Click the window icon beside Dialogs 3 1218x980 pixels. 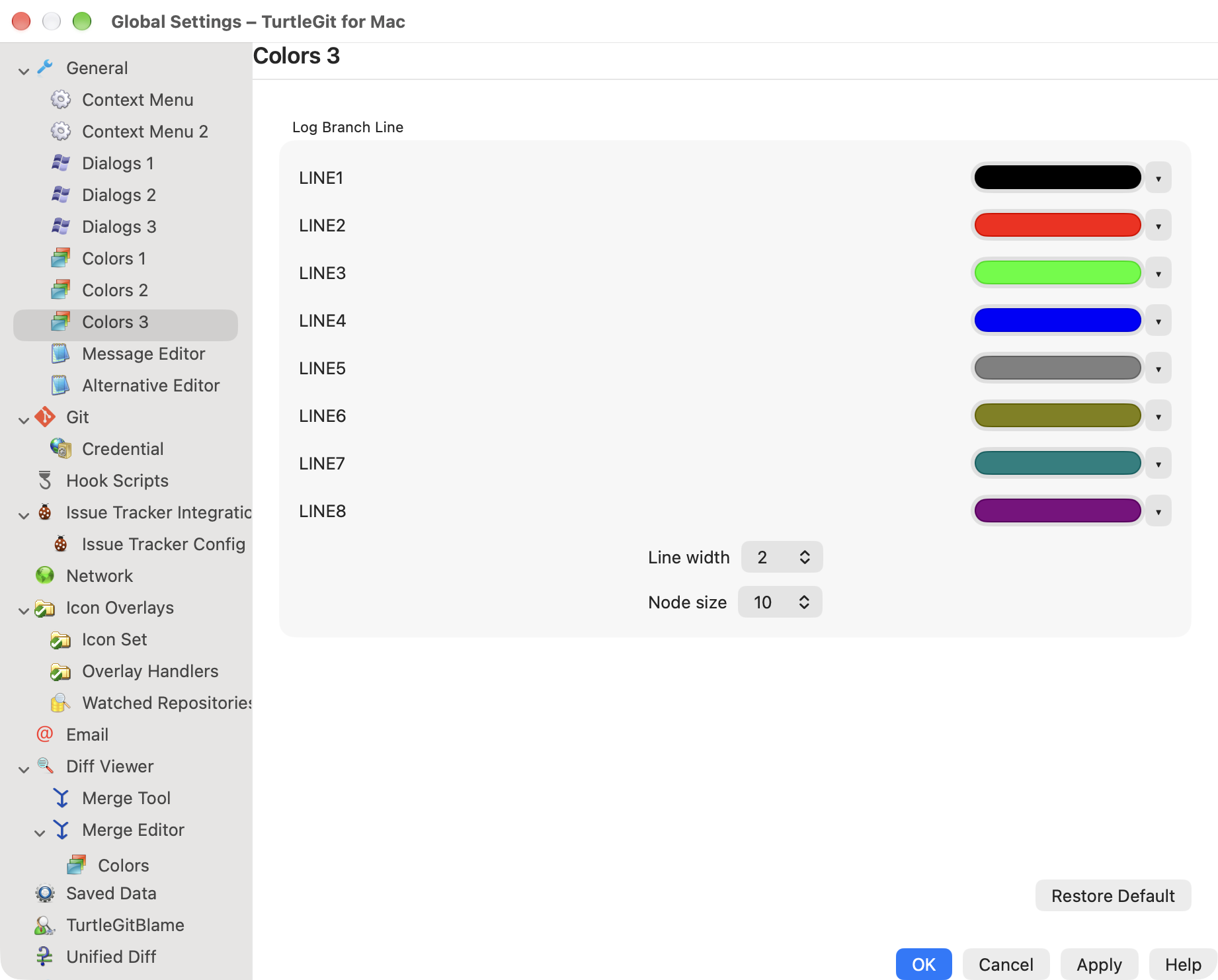(x=61, y=226)
